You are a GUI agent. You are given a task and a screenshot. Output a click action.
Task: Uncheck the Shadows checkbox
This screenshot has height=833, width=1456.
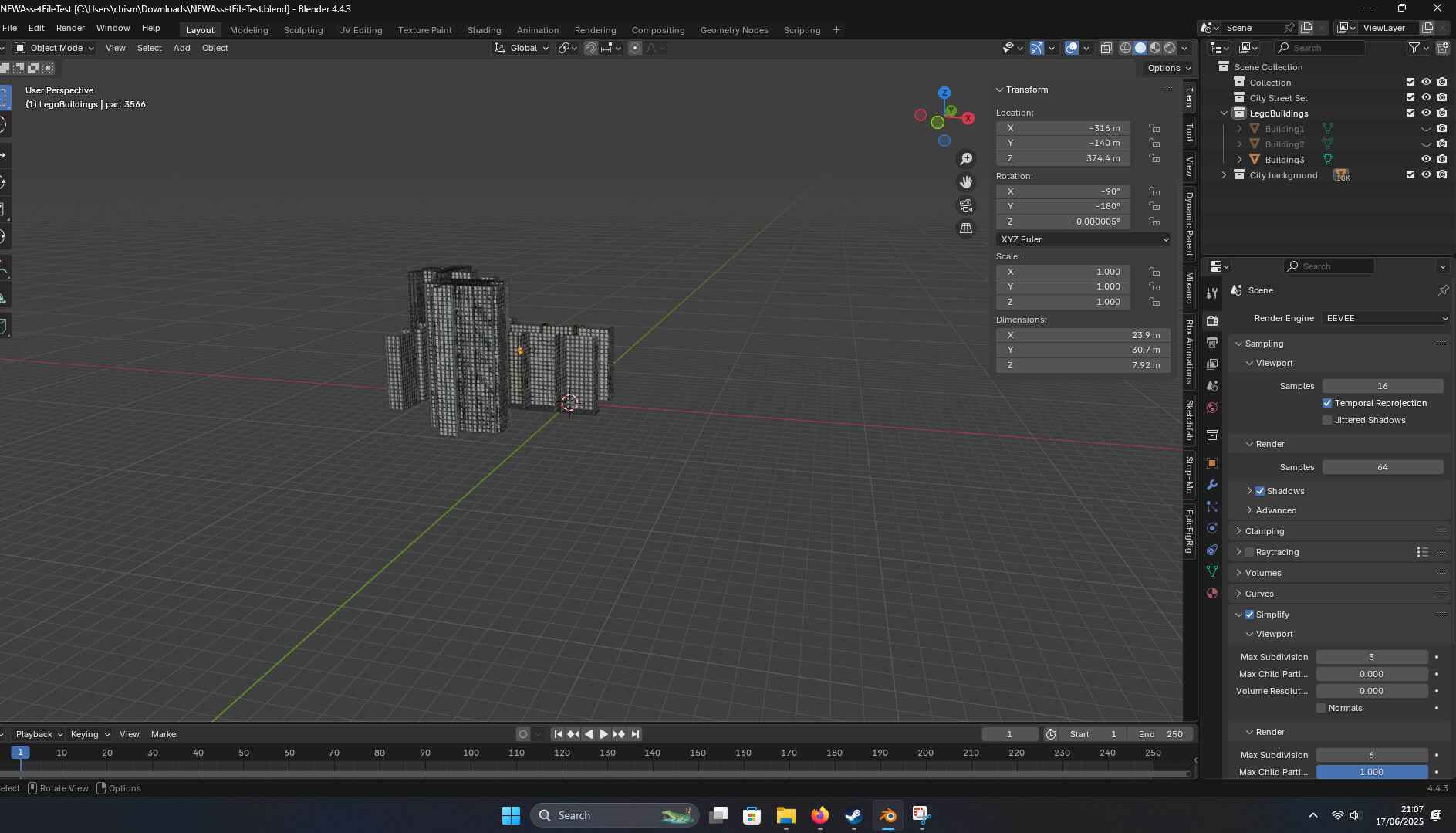coord(1260,491)
